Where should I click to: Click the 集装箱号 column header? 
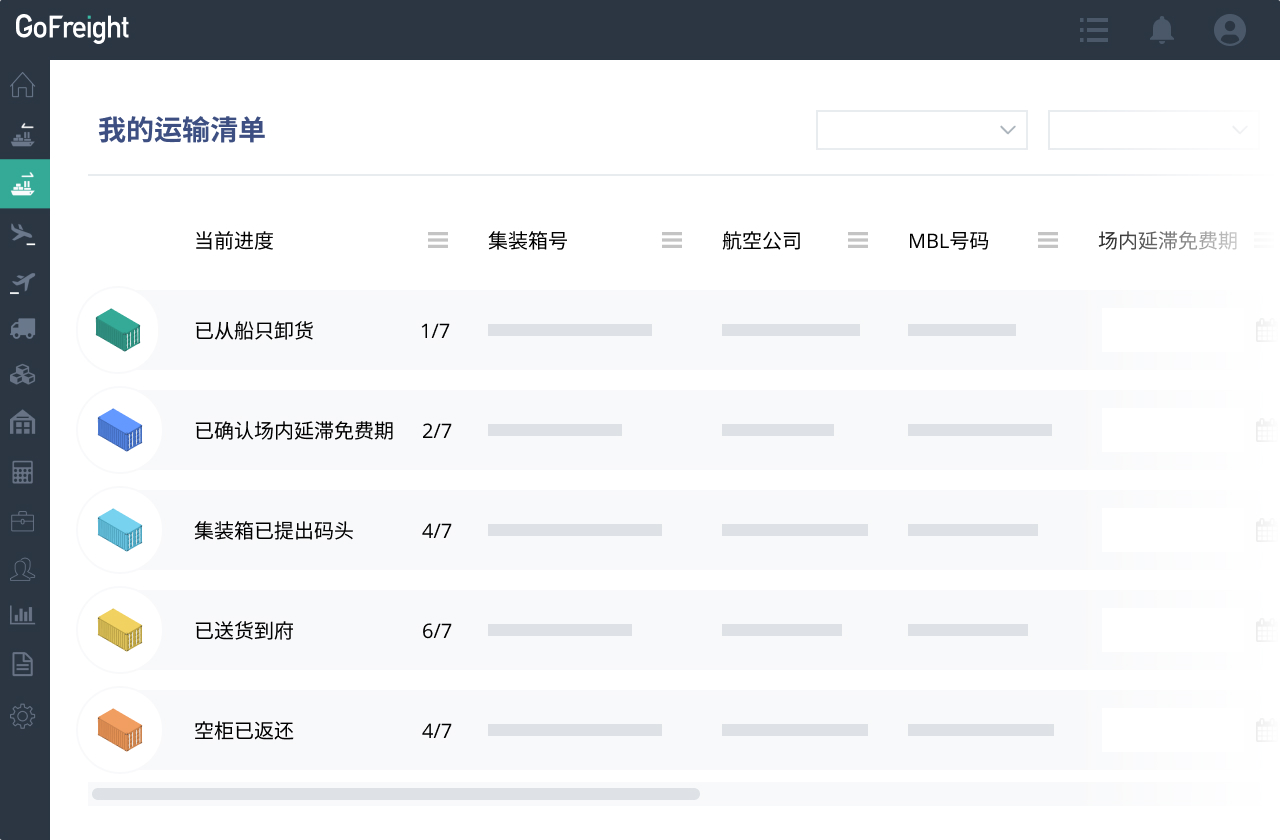click(x=528, y=241)
